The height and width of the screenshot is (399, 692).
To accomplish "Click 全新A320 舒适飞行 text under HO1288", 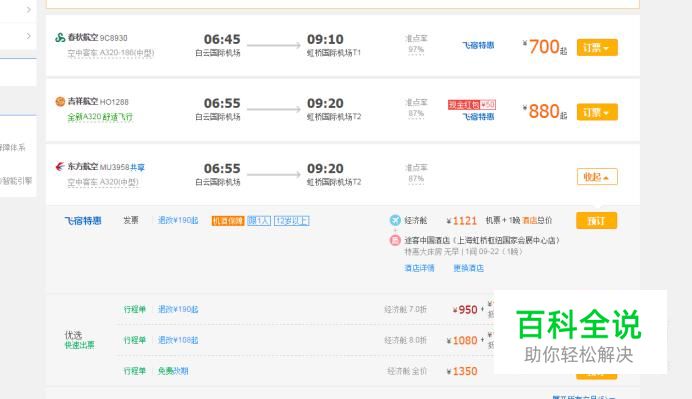I will [100, 117].
